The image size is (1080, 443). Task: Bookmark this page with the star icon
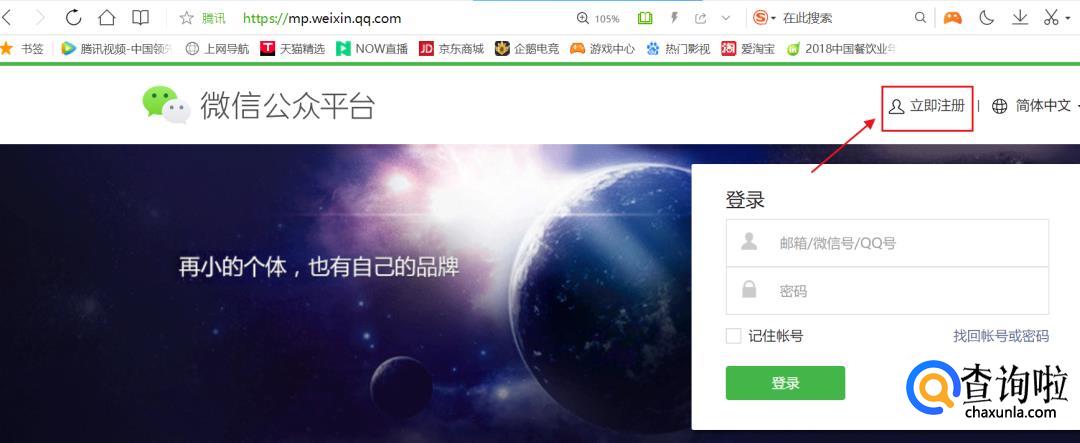click(x=187, y=18)
